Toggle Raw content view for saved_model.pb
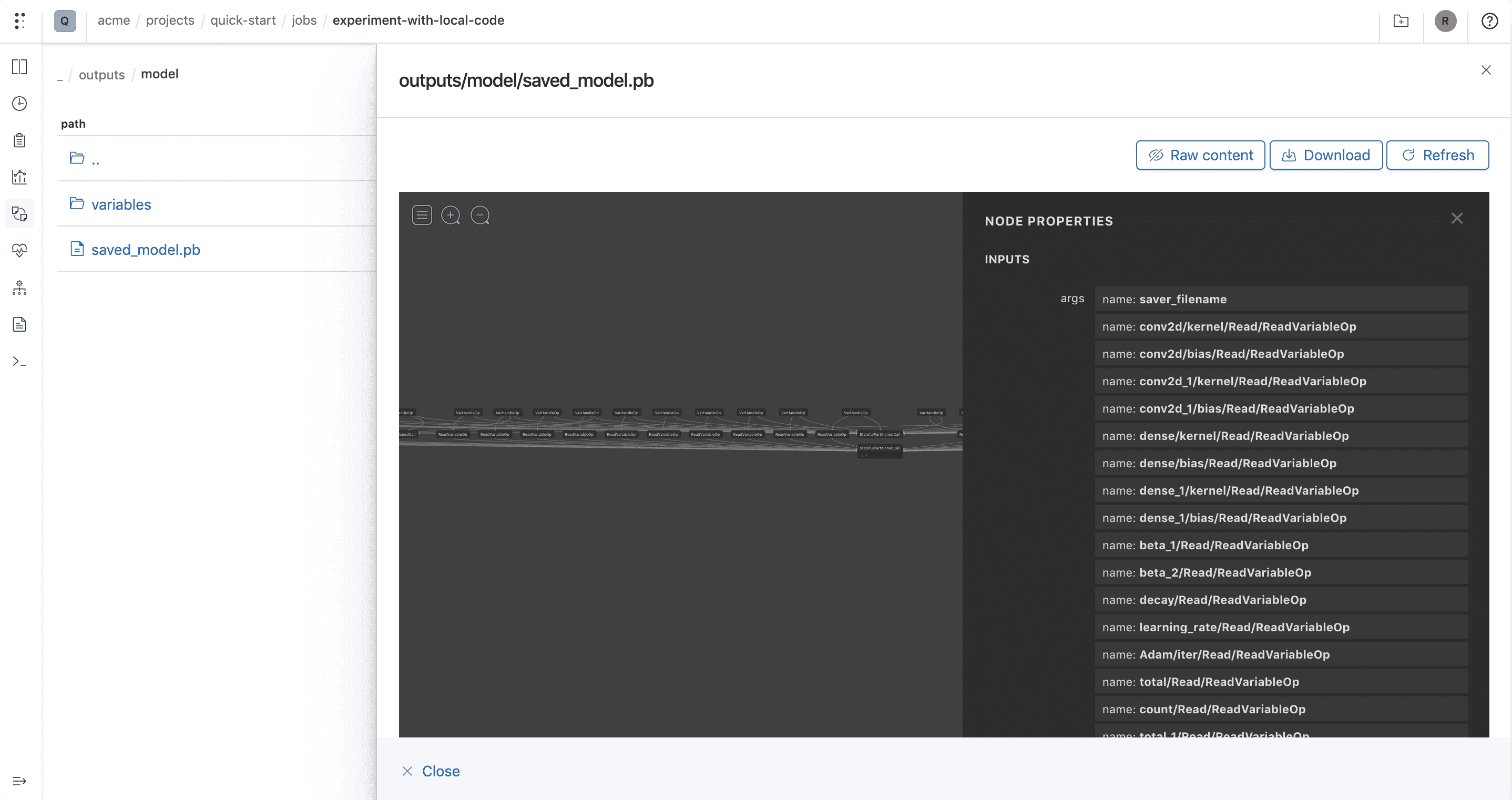Image resolution: width=1512 pixels, height=800 pixels. coord(1200,155)
